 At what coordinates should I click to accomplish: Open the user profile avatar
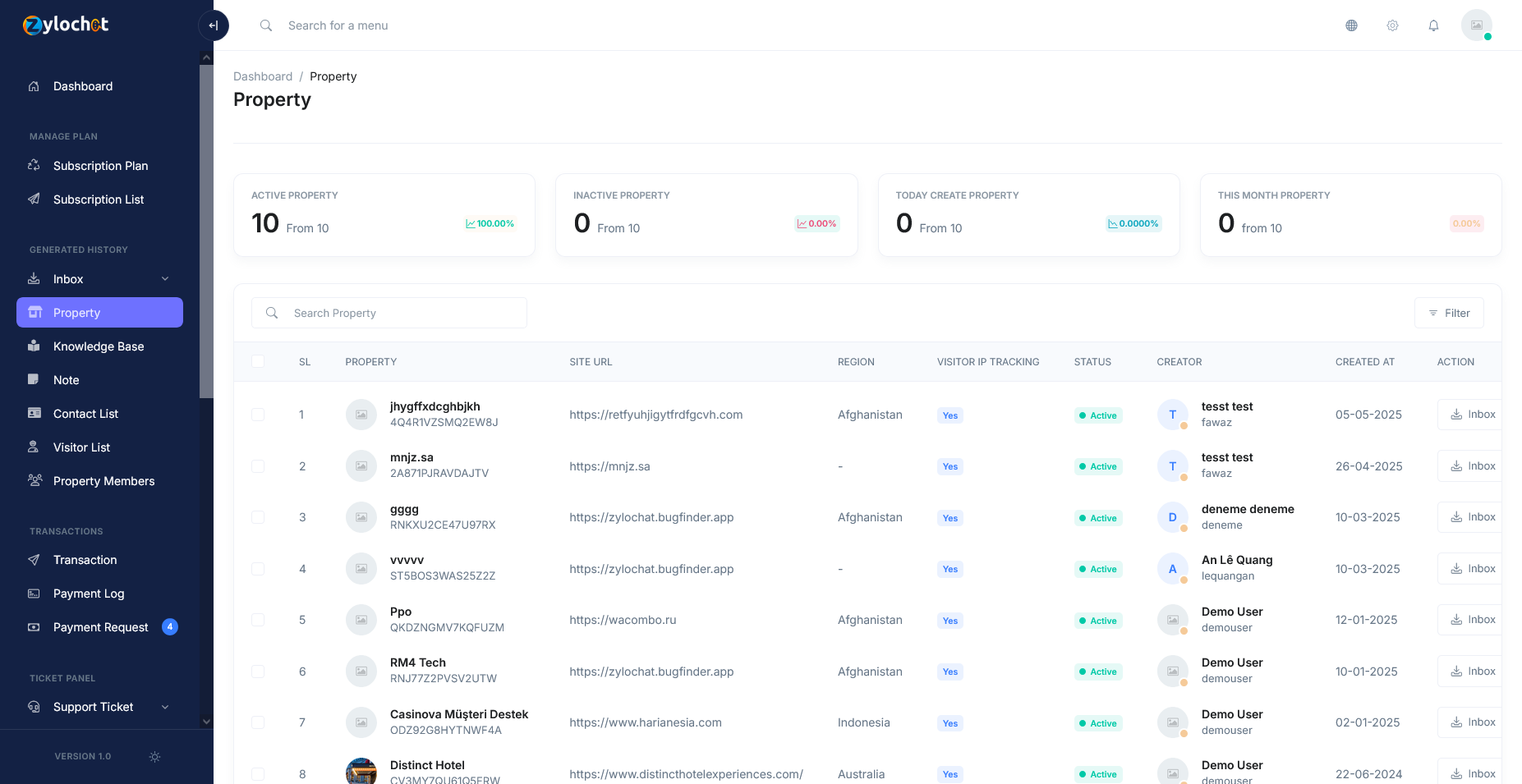(x=1476, y=25)
